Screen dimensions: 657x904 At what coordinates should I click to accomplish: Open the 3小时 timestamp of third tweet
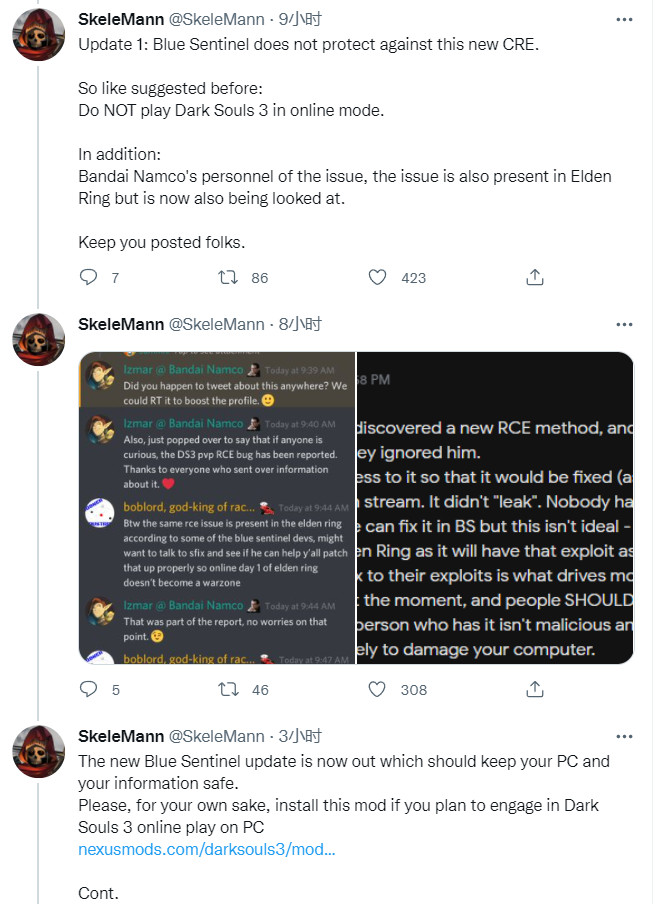(x=299, y=736)
